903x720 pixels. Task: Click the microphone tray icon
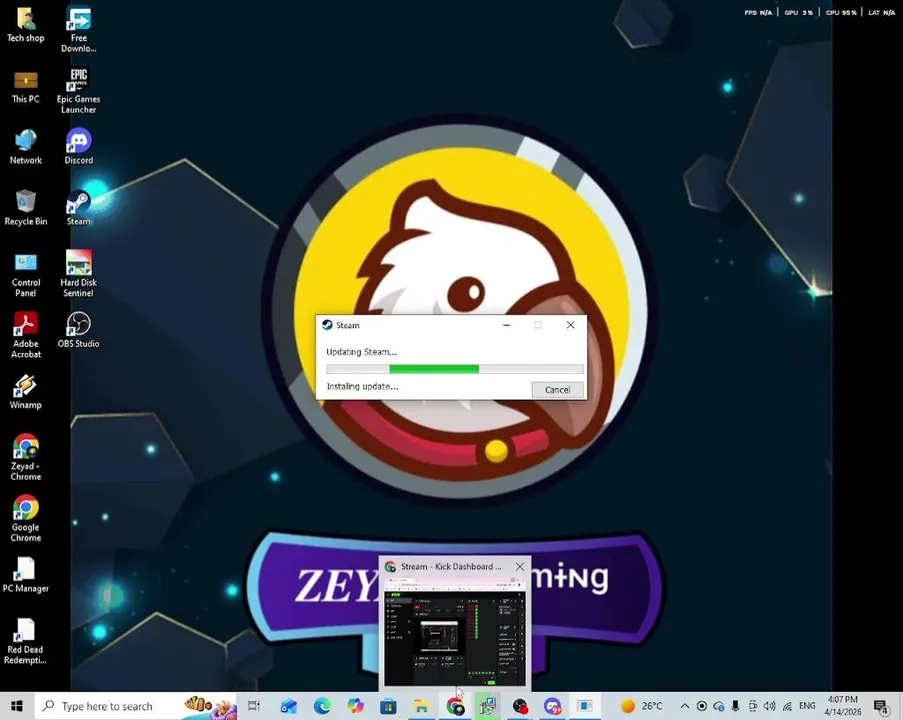click(x=735, y=706)
